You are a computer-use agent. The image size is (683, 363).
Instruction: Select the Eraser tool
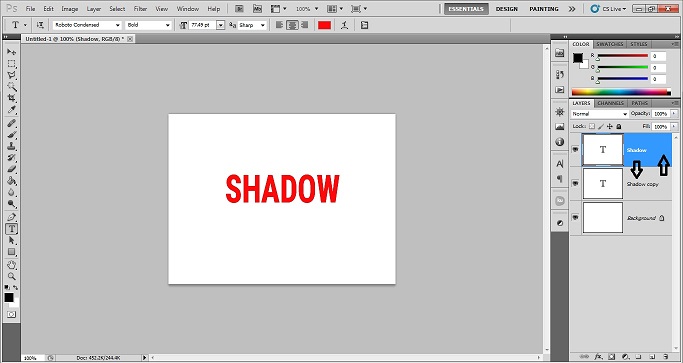(11, 169)
